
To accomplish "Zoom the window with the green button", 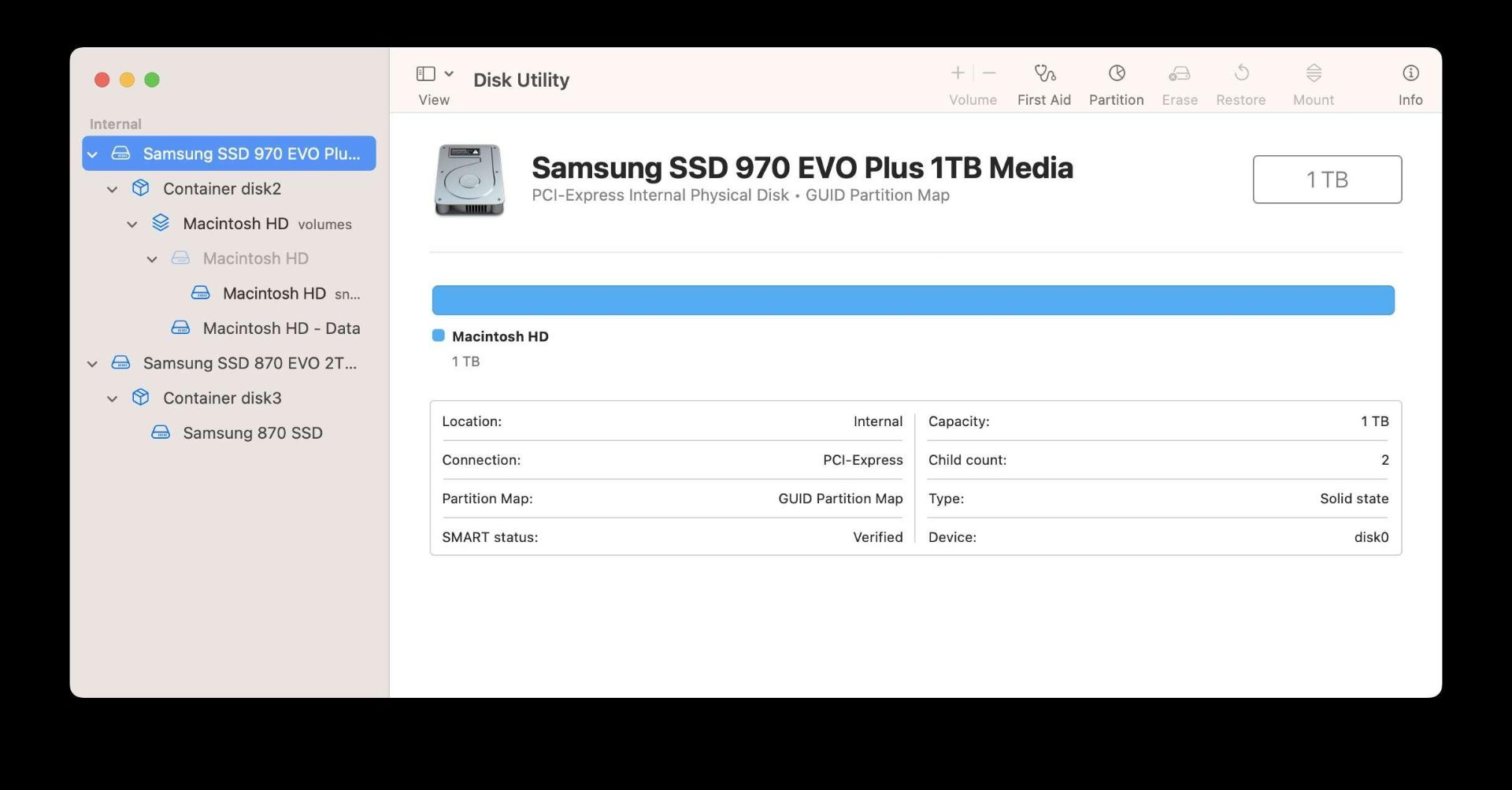I will point(152,80).
